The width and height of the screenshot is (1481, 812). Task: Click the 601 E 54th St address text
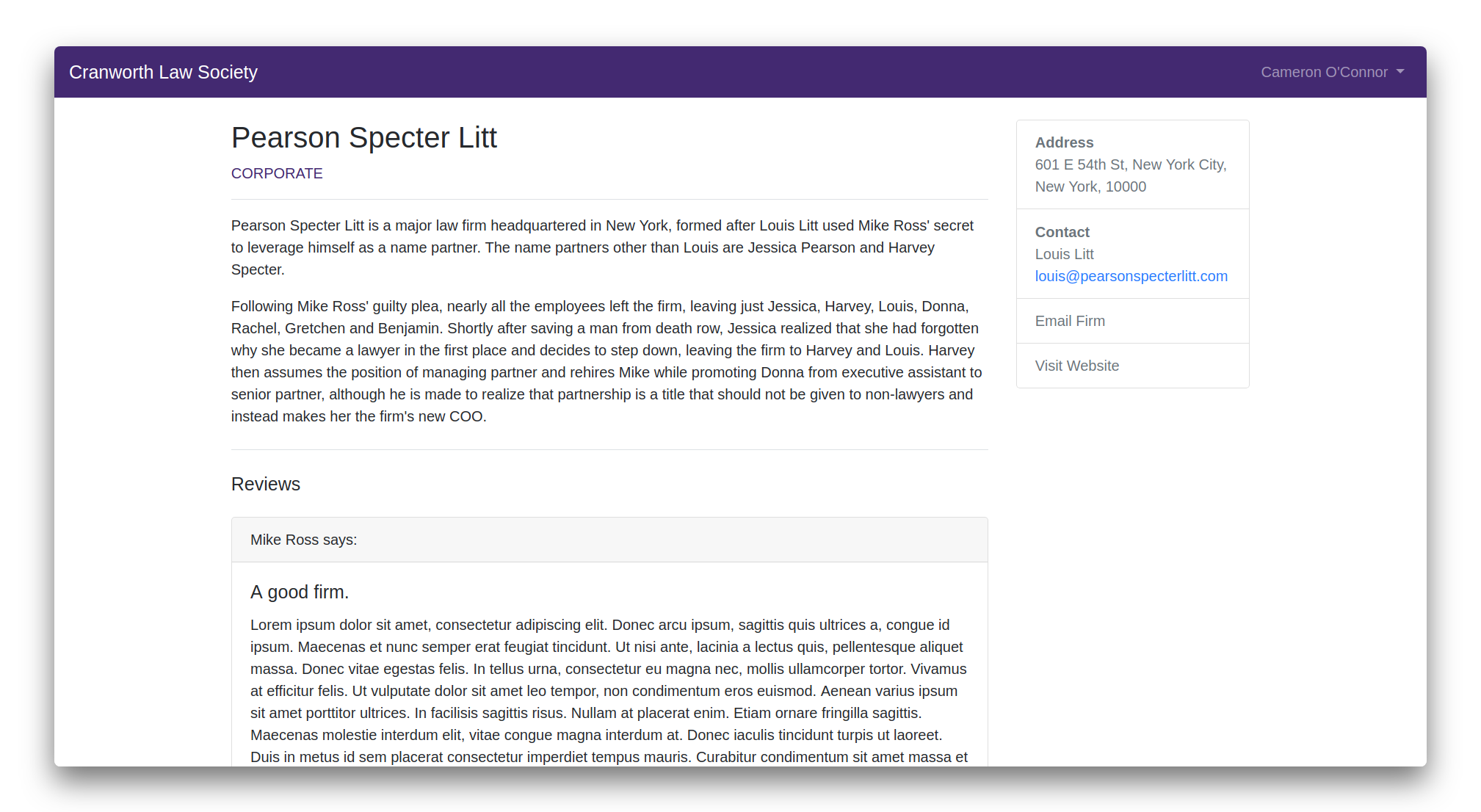click(1130, 164)
